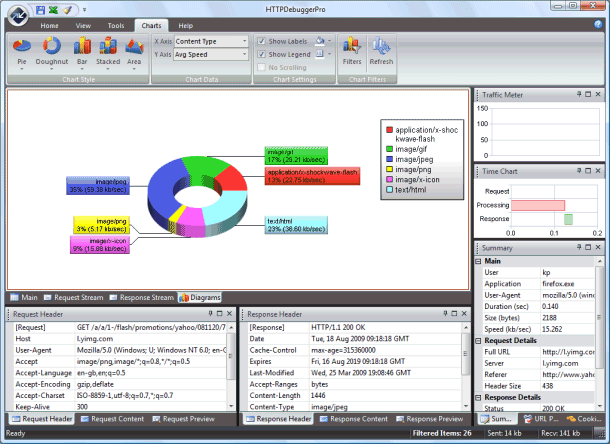Open the legend position dropdown arrow
The width and height of the screenshot is (610, 444).
330,54
